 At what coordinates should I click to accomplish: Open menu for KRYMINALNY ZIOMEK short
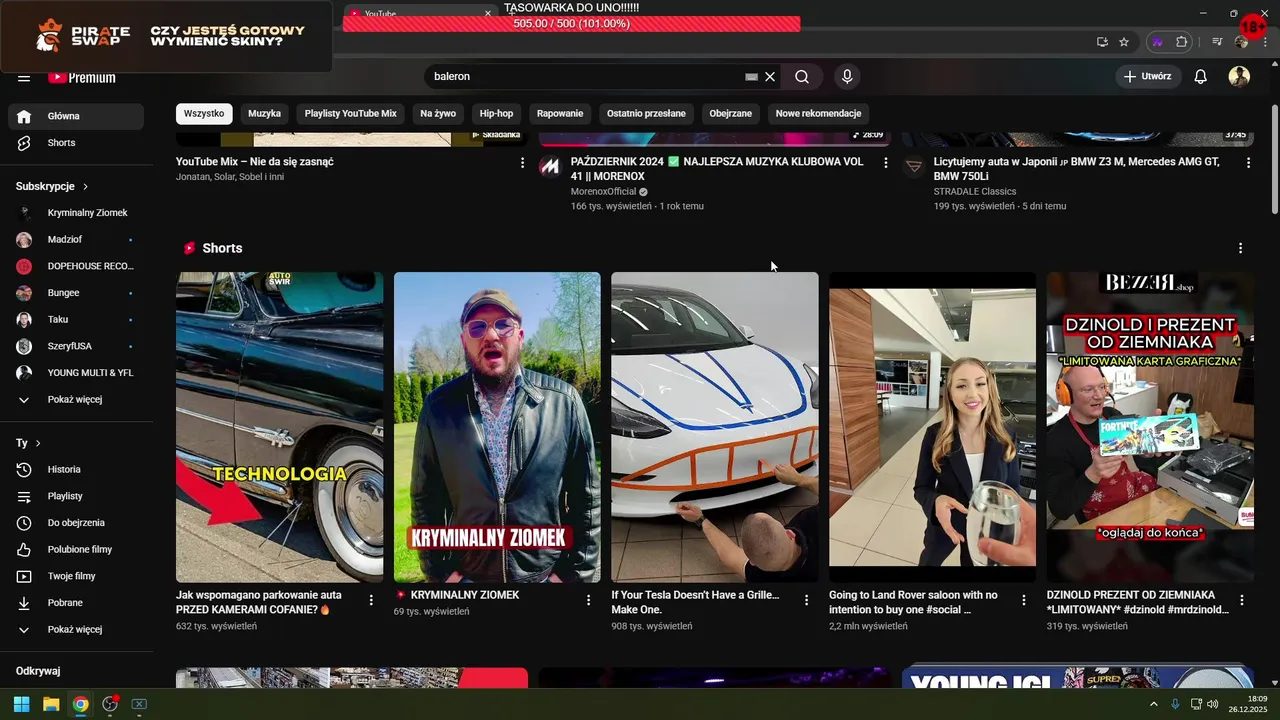[589, 600]
